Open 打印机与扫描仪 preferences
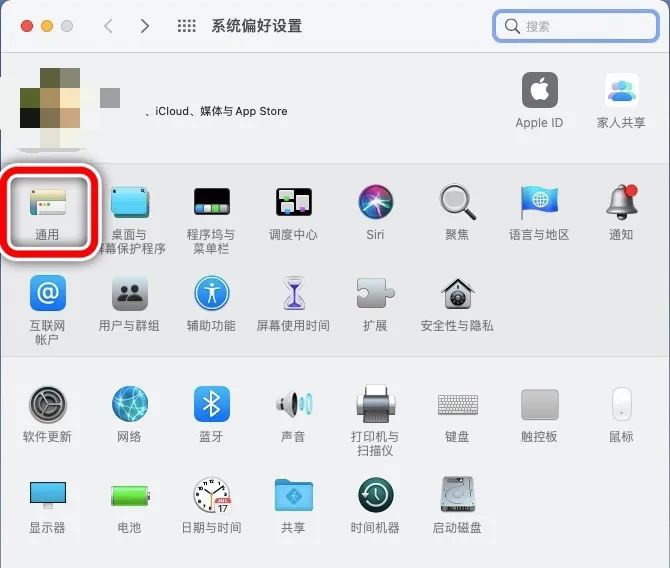670x568 pixels. 375,421
